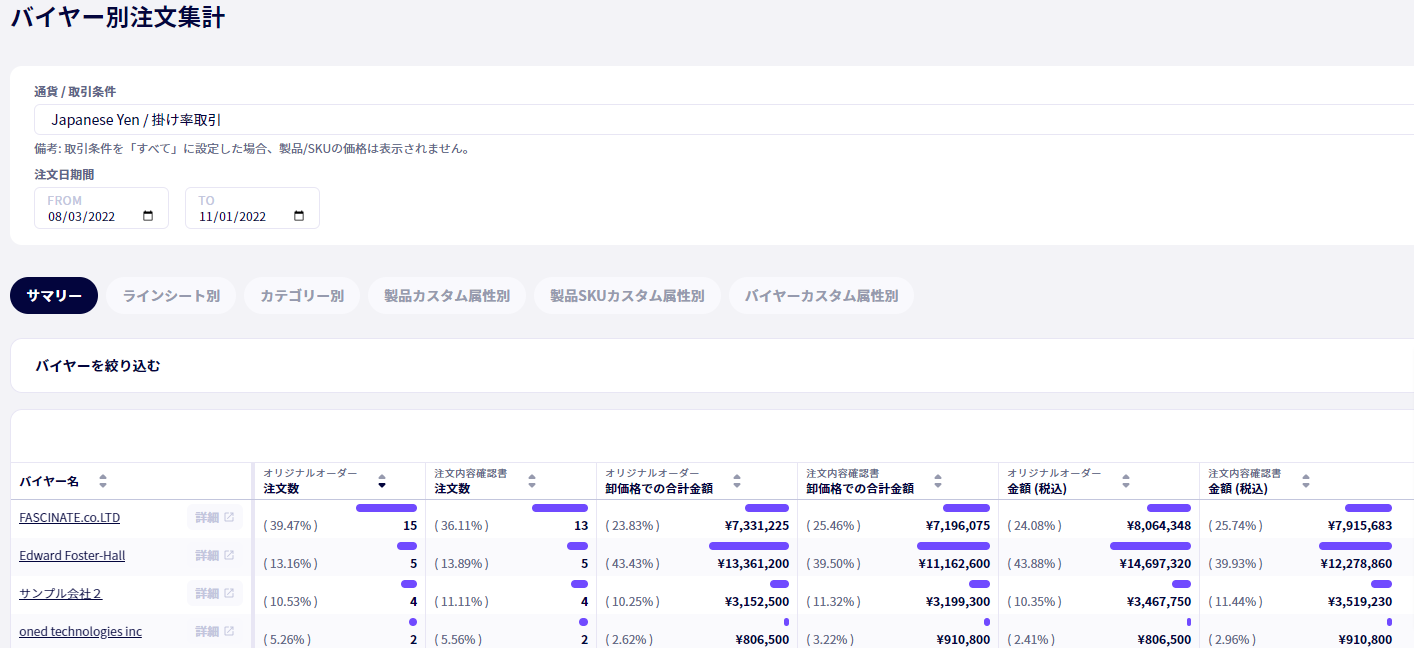Click the FROM date input 08/03/2022

click(101, 208)
